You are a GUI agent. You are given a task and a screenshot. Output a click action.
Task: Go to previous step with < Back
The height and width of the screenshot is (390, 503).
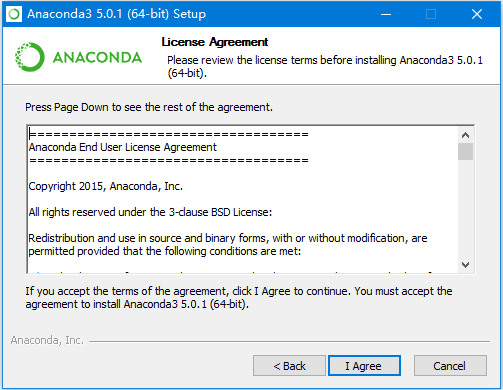click(x=289, y=366)
